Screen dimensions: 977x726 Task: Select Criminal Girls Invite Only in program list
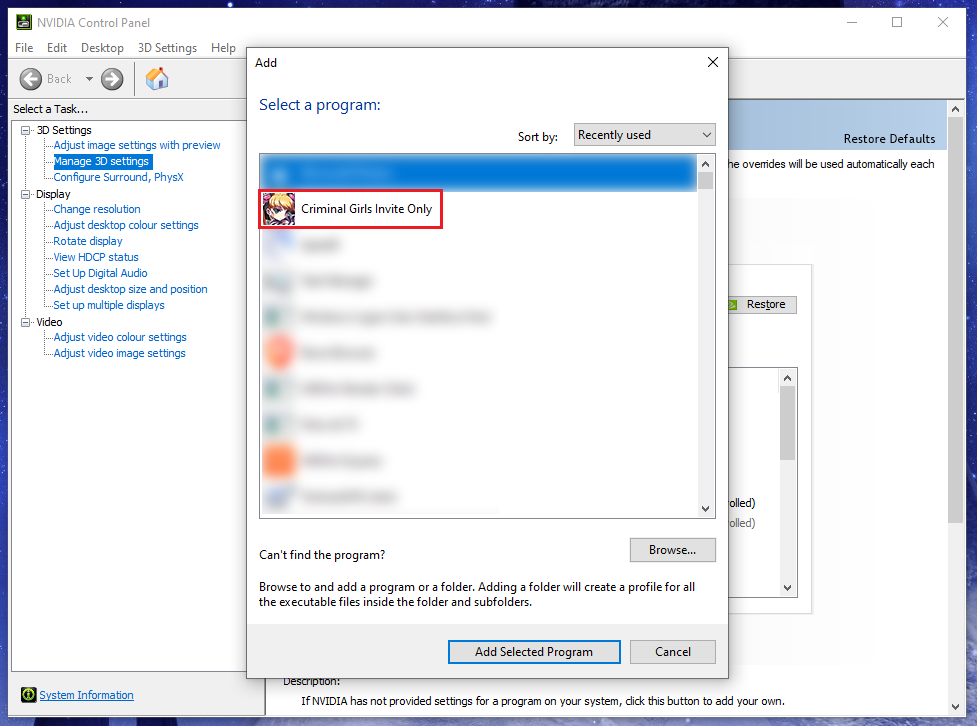479,209
